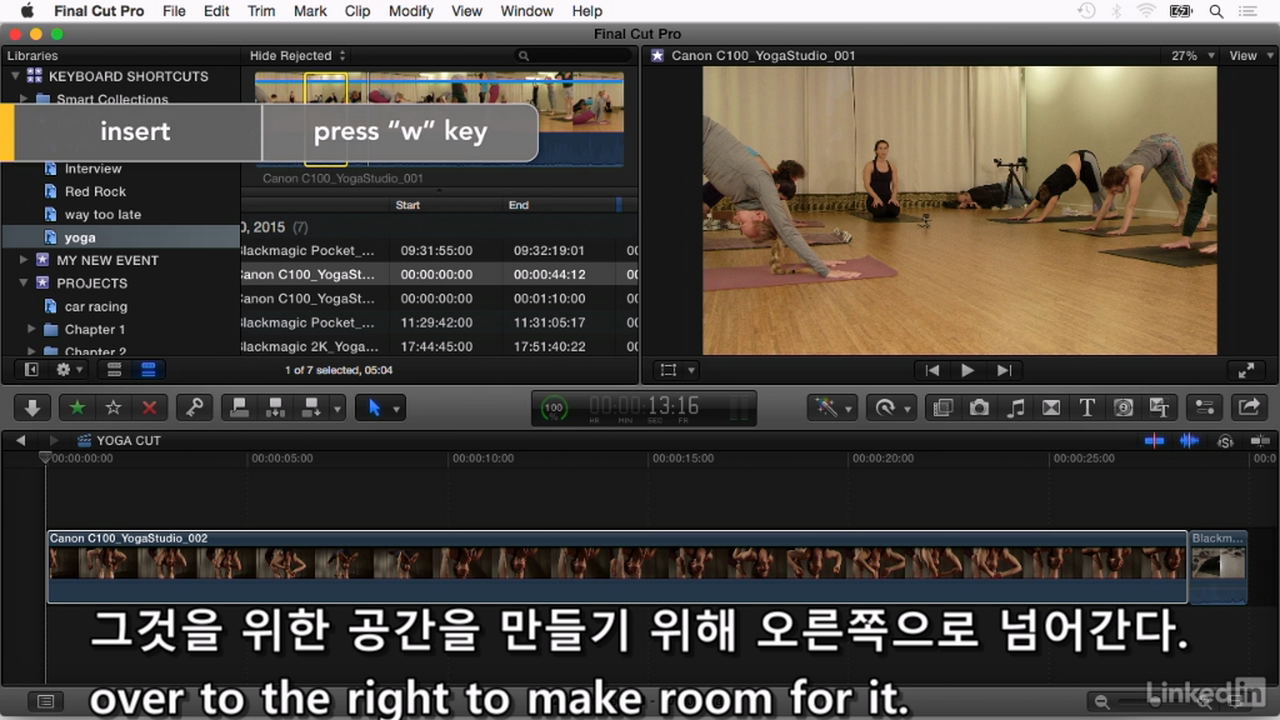Screen dimensions: 1280x720
Task: Play the clip in the viewer
Action: [x=967, y=370]
